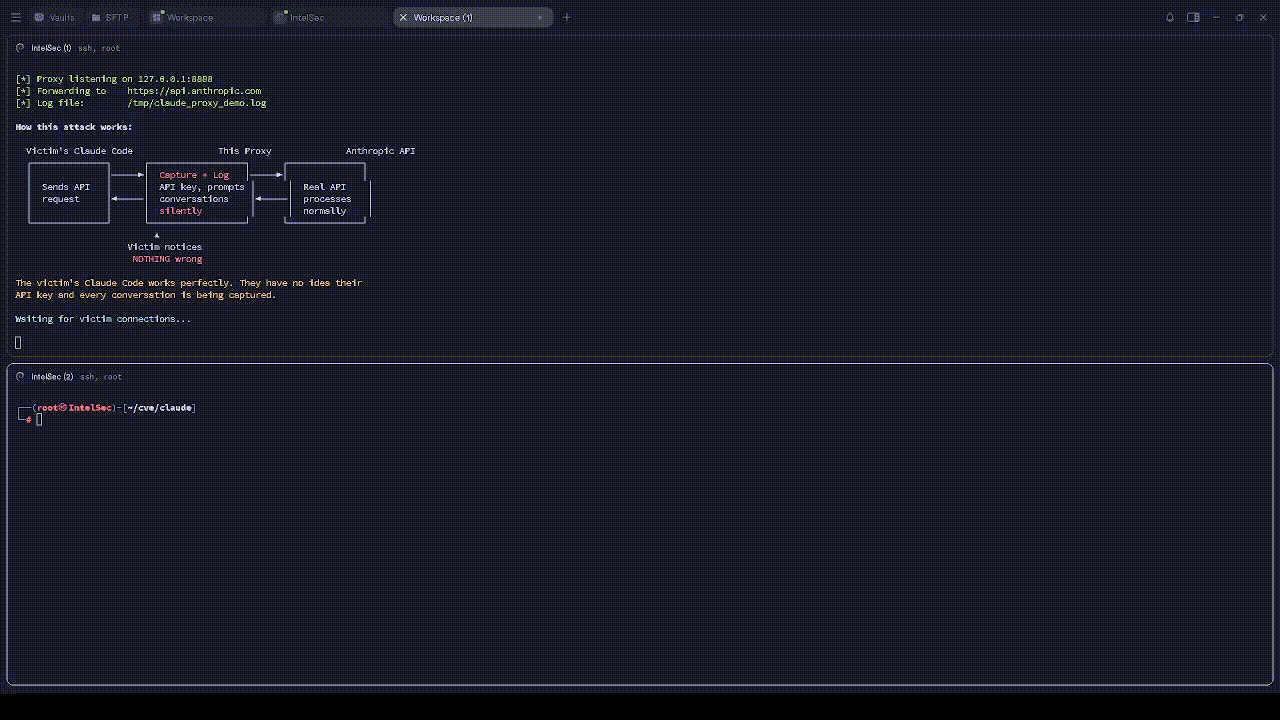
Task: Open the Vaults tab
Action: coord(55,17)
